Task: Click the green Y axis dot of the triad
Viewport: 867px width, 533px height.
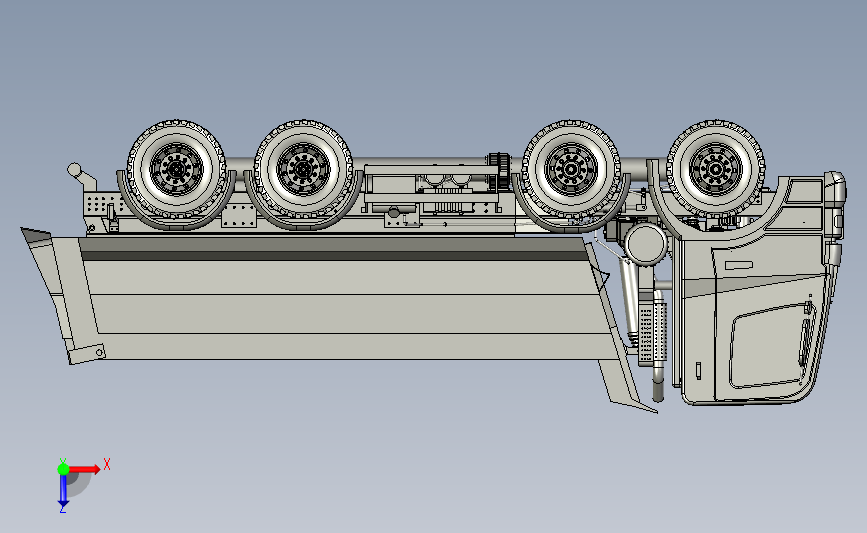Action: tap(63, 469)
